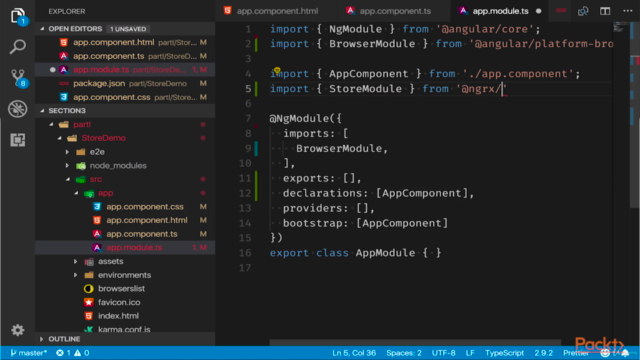Click the errors count in status bar
This screenshot has height=360, width=640.
tap(64, 353)
